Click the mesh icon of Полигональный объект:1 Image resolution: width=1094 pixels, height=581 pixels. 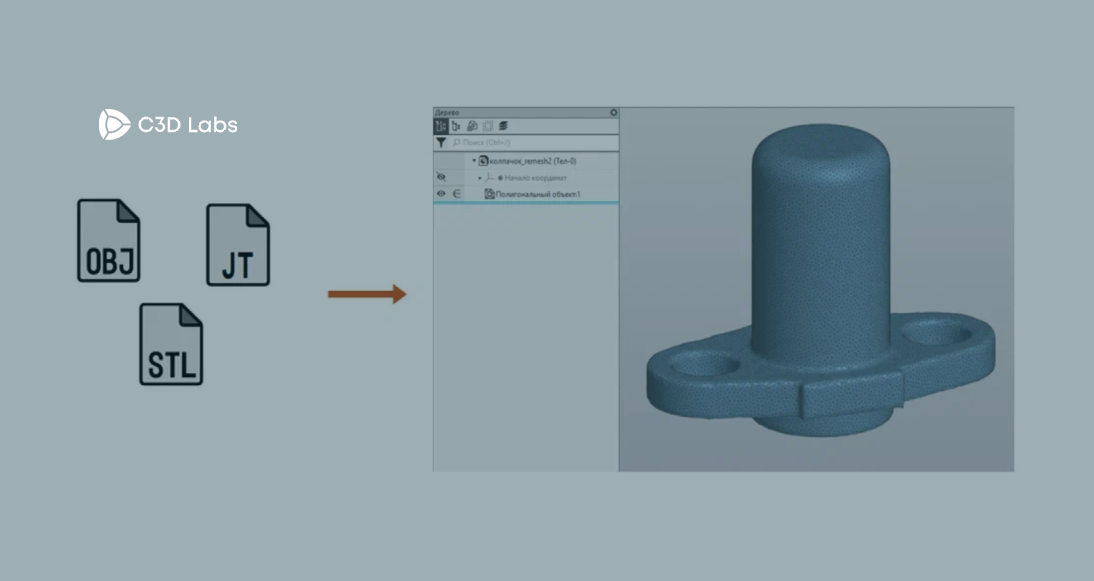pos(490,194)
